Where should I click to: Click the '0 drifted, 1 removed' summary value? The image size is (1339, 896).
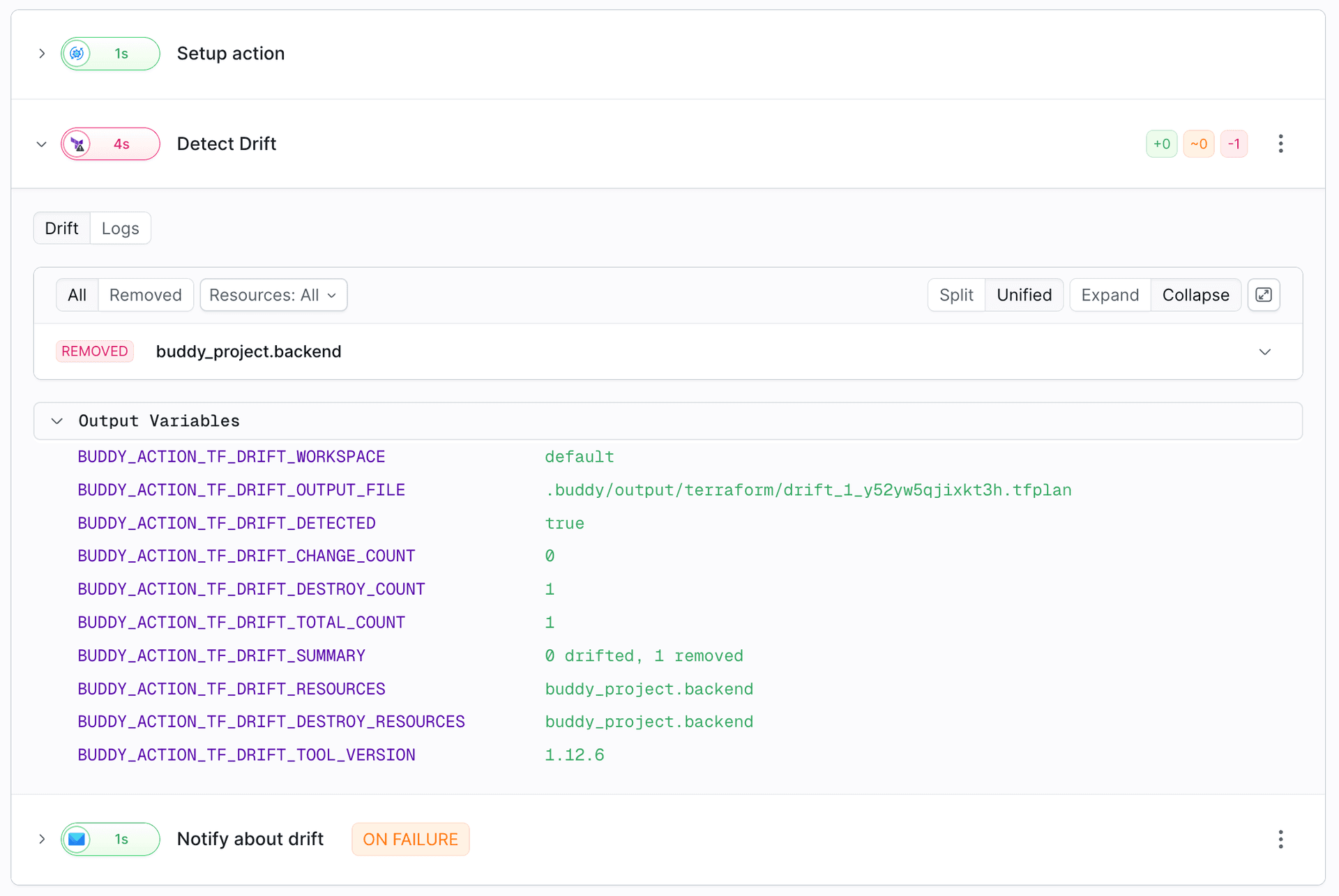[644, 656]
